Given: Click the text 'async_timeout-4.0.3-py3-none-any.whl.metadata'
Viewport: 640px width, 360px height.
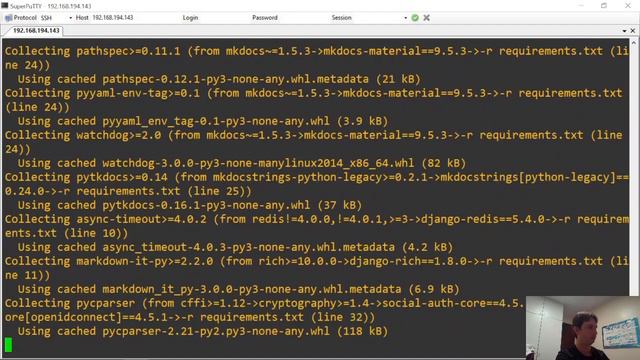Looking at the screenshot, I should (x=248, y=247).
